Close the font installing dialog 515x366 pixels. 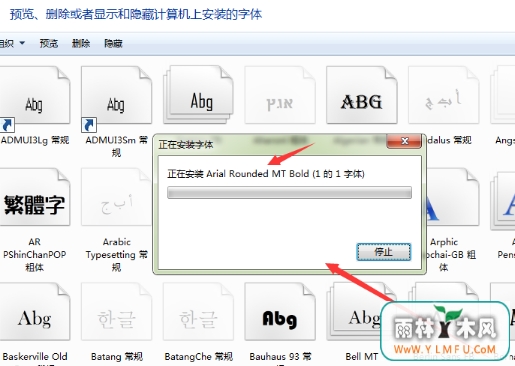[x=404, y=141]
